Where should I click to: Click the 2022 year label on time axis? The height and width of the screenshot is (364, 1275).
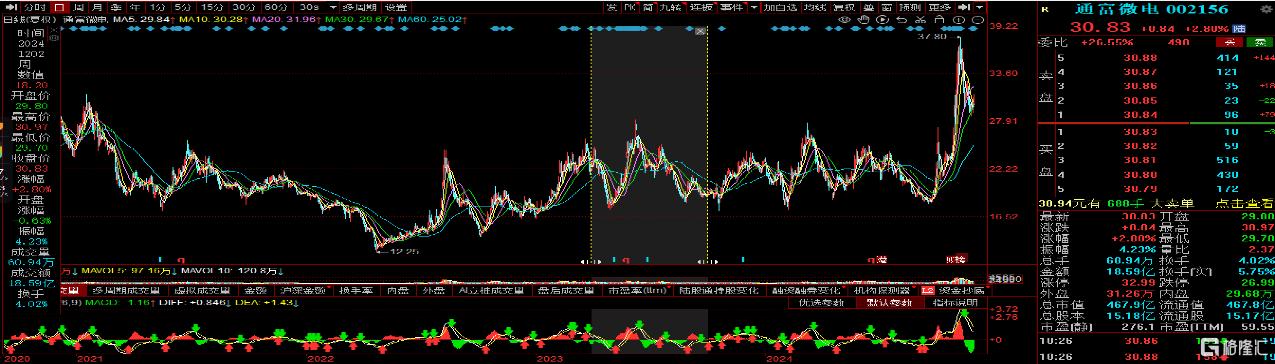(319, 357)
